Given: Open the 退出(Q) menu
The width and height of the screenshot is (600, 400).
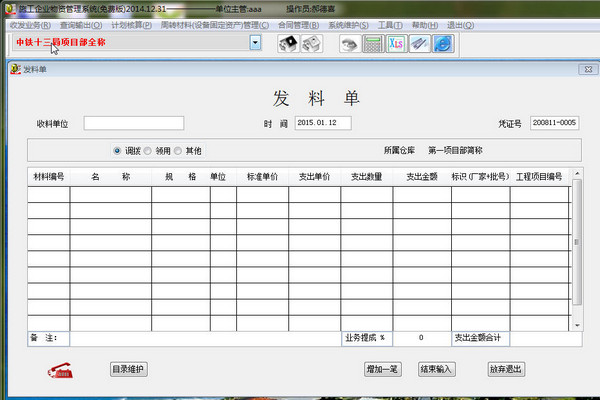Looking at the screenshot, I should click(460, 25).
